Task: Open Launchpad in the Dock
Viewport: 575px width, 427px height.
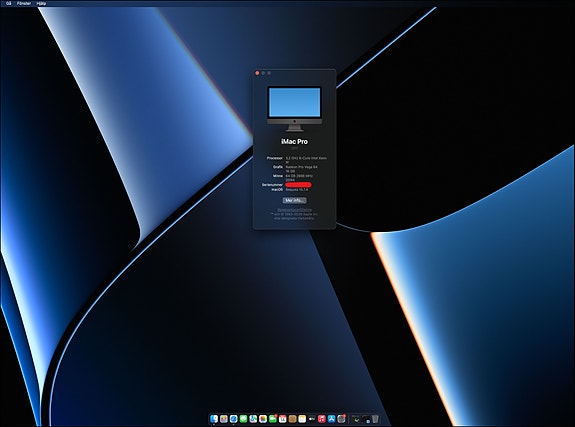Action: [224, 419]
